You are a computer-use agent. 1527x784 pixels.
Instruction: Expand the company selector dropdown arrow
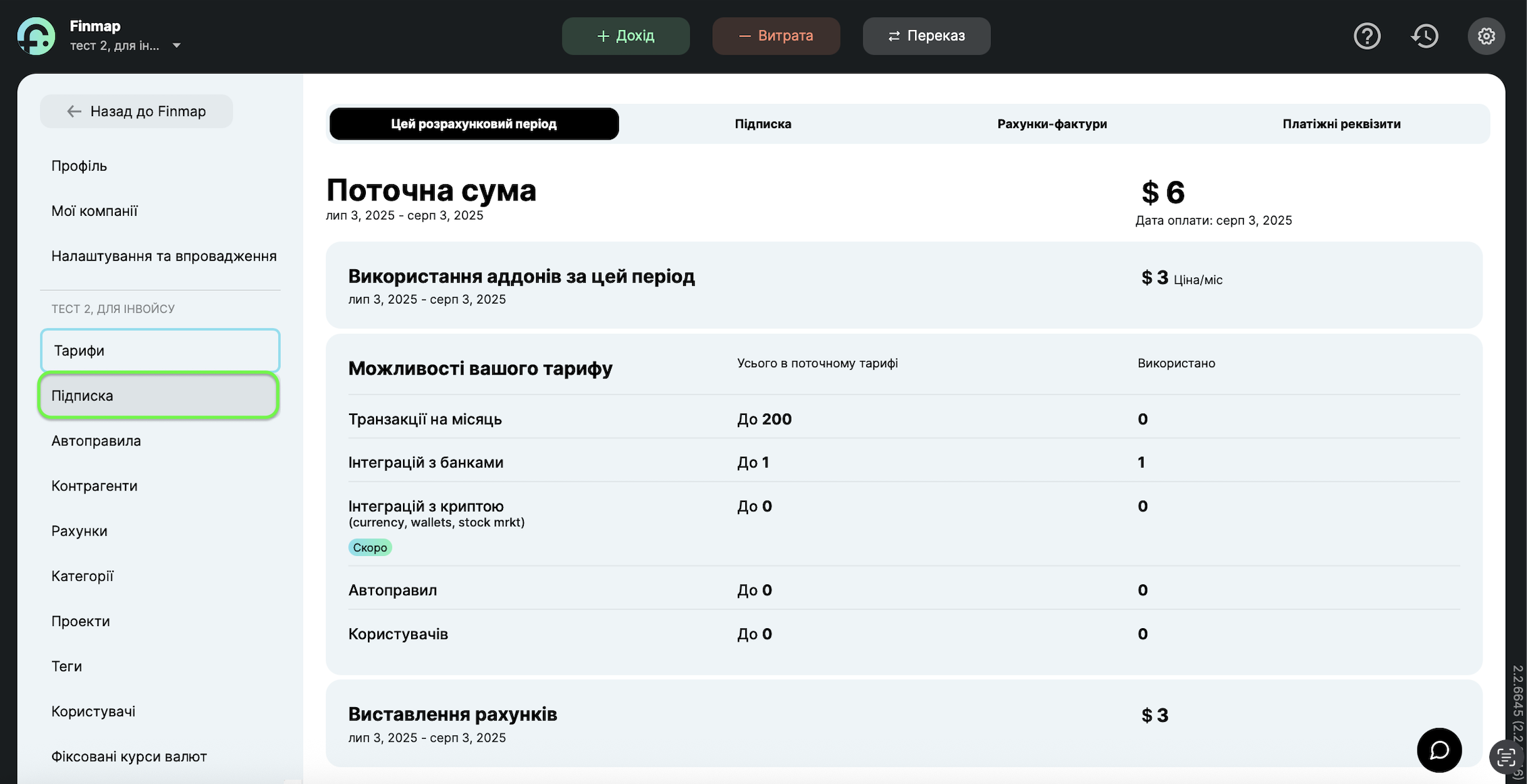(177, 46)
